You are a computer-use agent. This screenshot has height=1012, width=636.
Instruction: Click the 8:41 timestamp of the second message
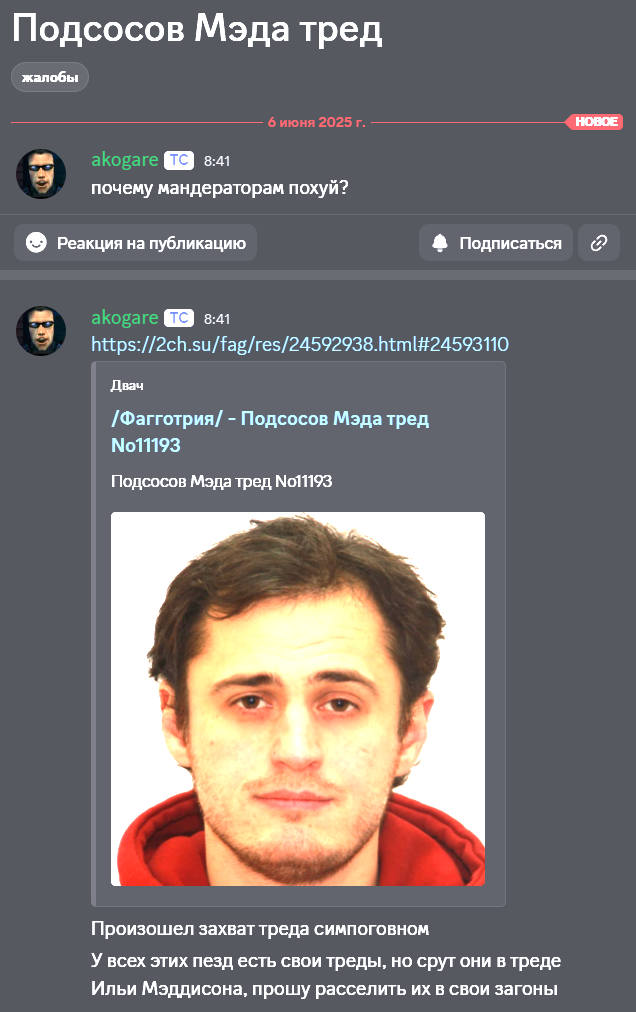point(217,319)
